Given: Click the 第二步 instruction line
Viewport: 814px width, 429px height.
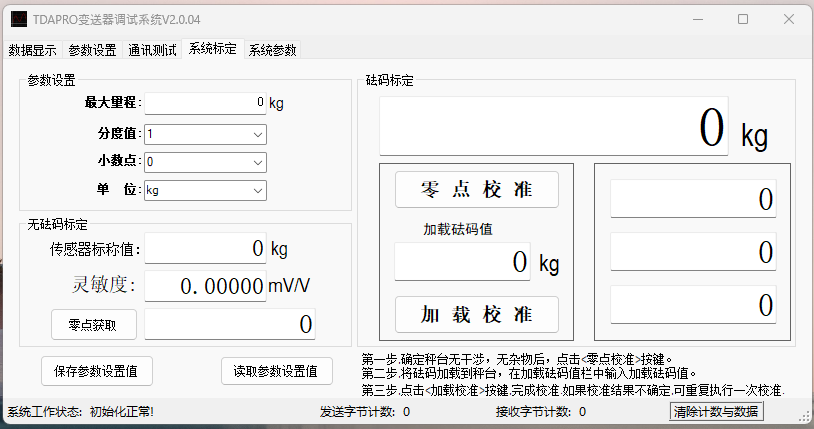Looking at the screenshot, I should point(529,373).
